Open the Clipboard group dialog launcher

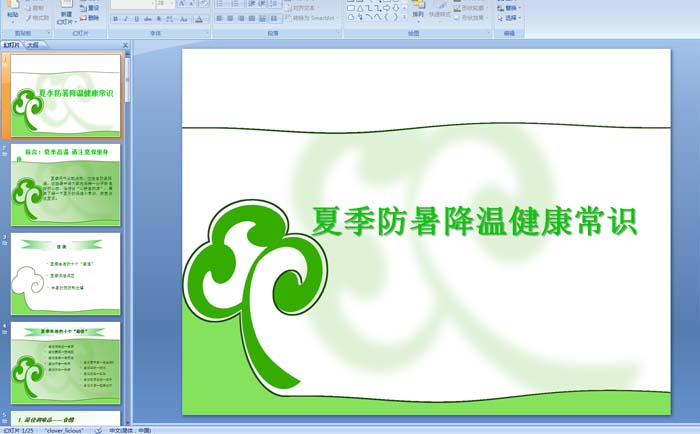[49, 33]
